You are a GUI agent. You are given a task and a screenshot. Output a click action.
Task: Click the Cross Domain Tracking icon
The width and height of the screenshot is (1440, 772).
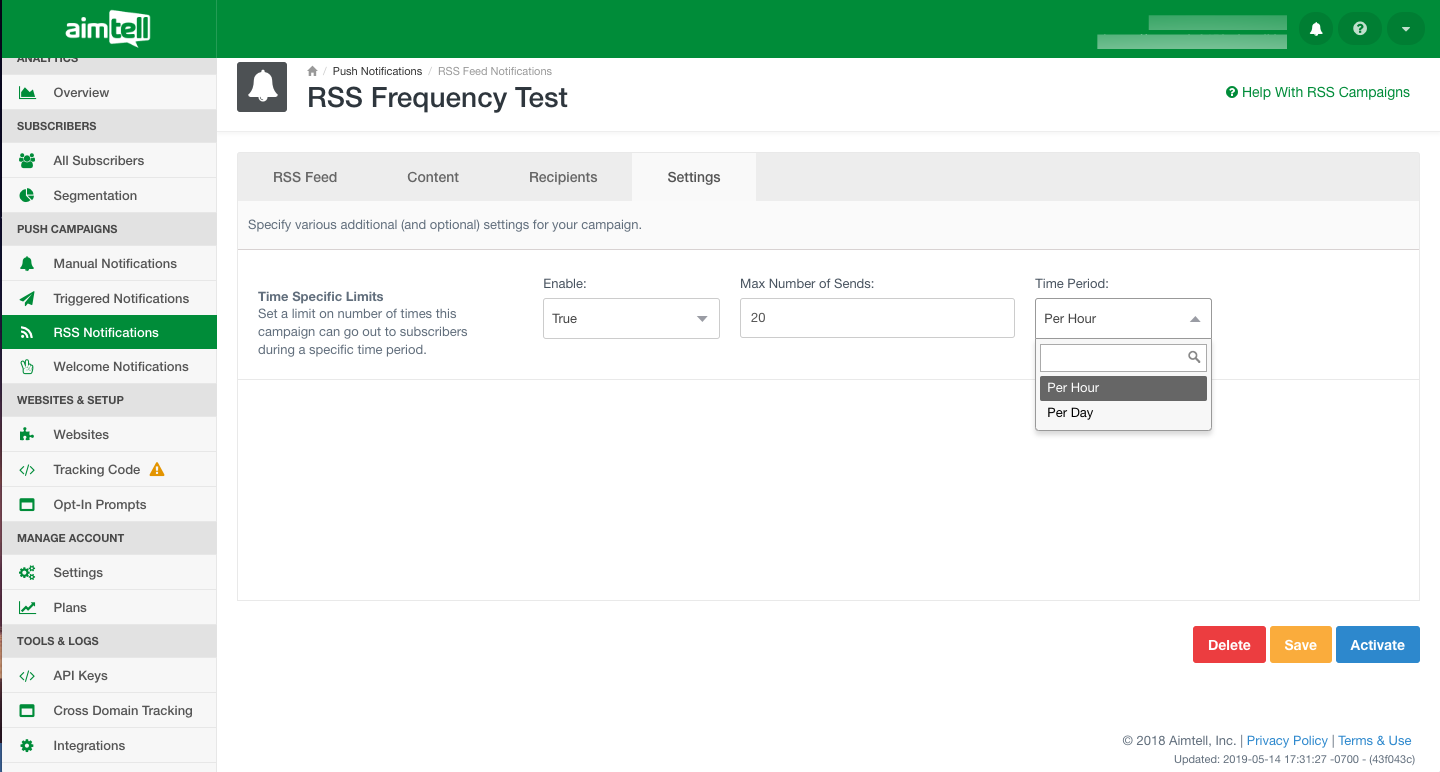tap(27, 710)
